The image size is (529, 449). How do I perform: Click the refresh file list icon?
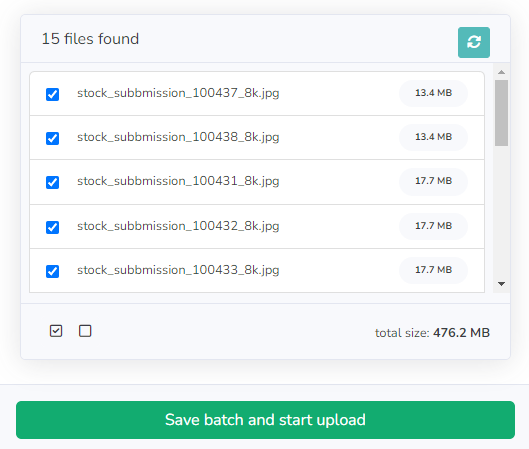474,43
